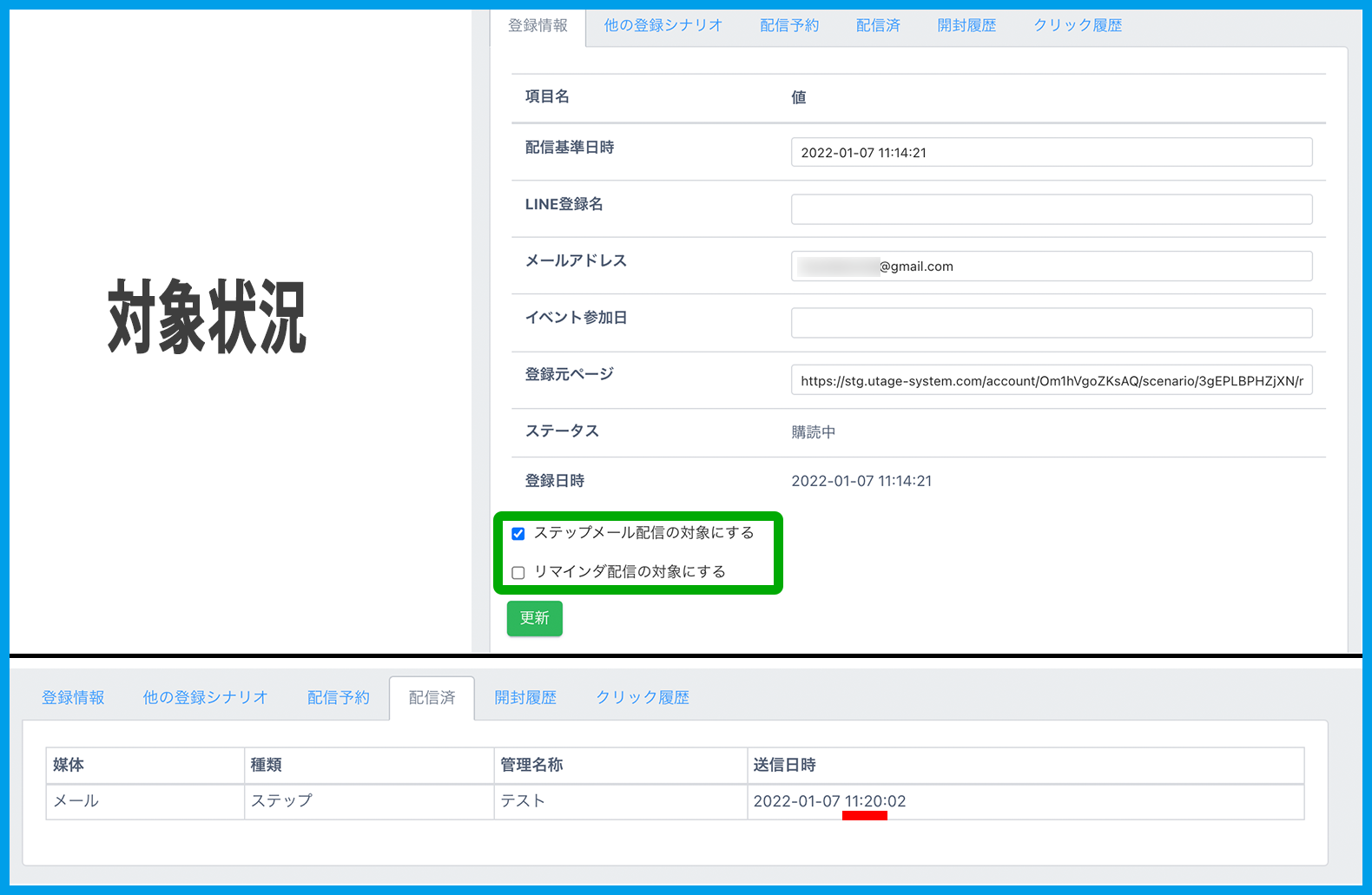Click the 送信日時 value 2022-01-07 11:20:02
The image size is (1372, 895).
click(829, 801)
